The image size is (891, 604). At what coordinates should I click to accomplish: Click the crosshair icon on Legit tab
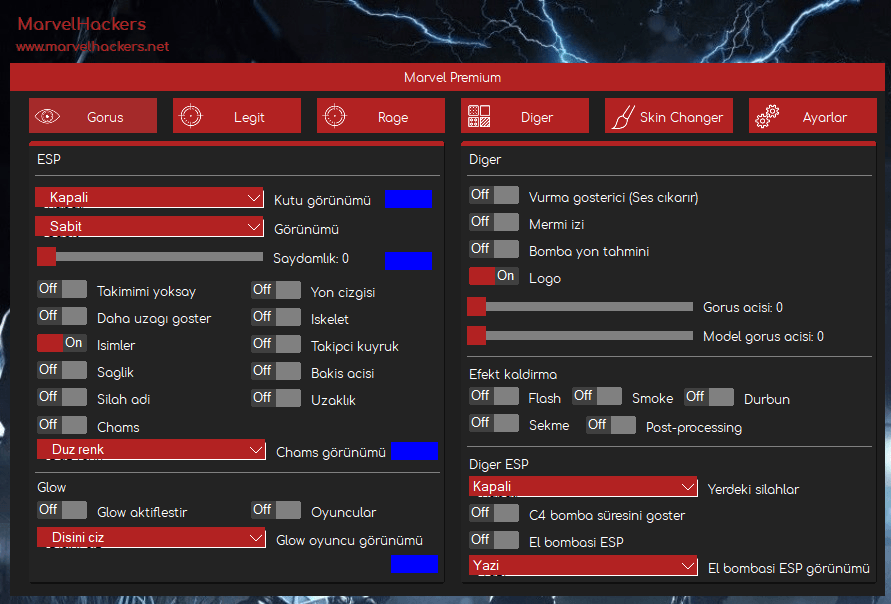(191, 116)
